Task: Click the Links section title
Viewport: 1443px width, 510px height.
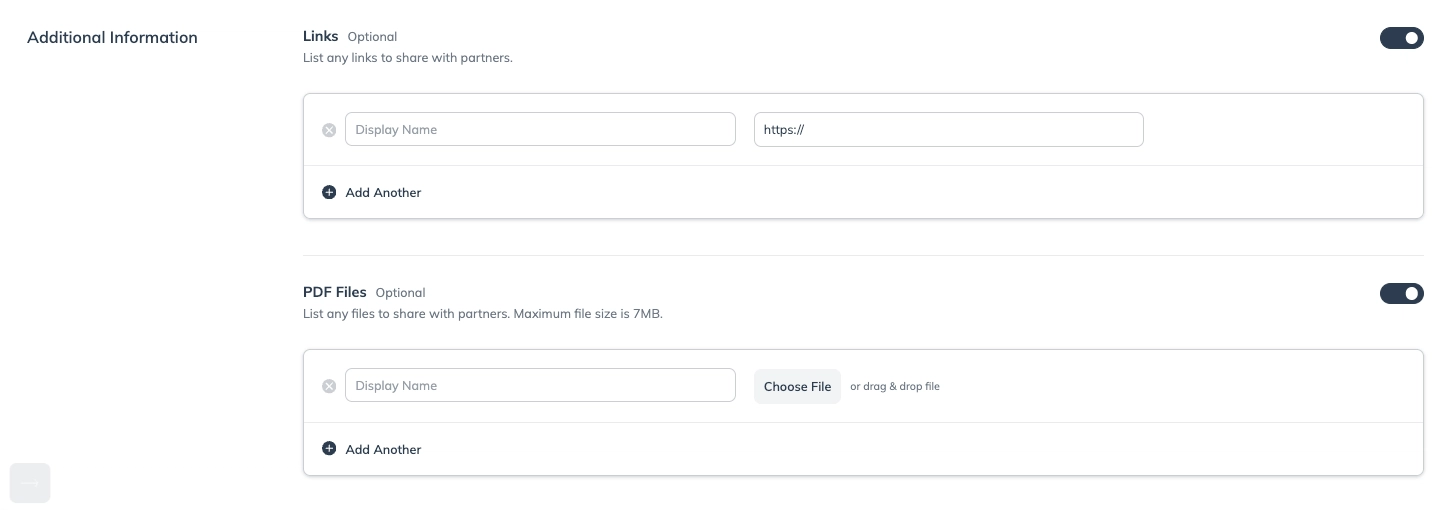Action: tap(321, 36)
